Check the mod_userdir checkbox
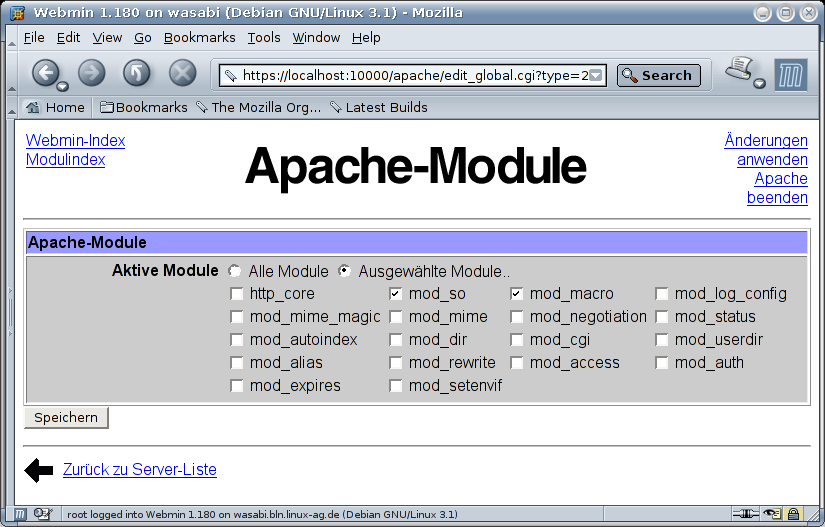Viewport: 825px width, 527px height. click(662, 340)
